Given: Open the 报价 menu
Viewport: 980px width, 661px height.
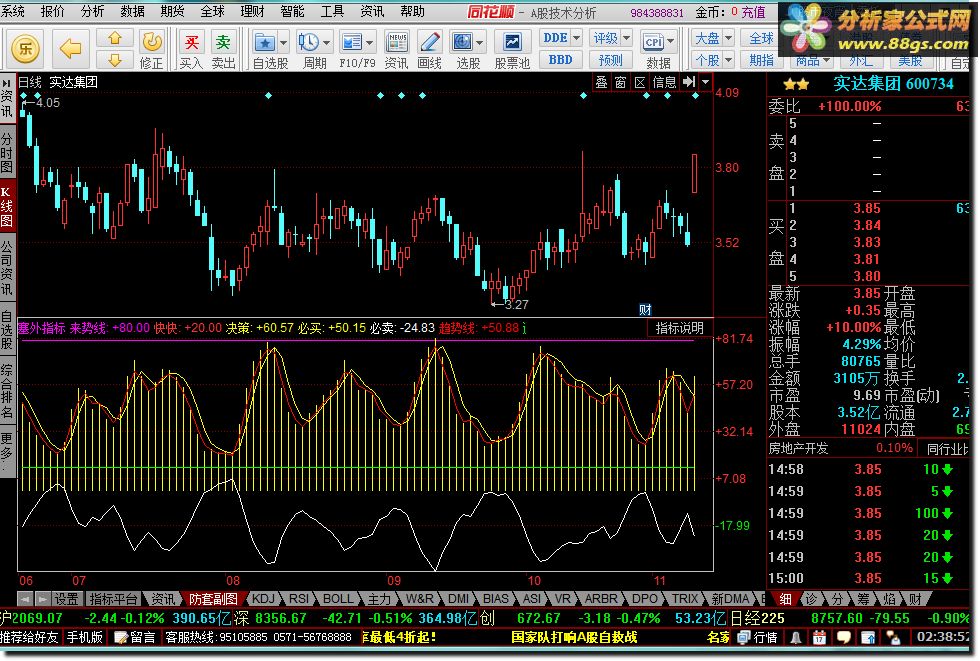Looking at the screenshot, I should [x=52, y=11].
